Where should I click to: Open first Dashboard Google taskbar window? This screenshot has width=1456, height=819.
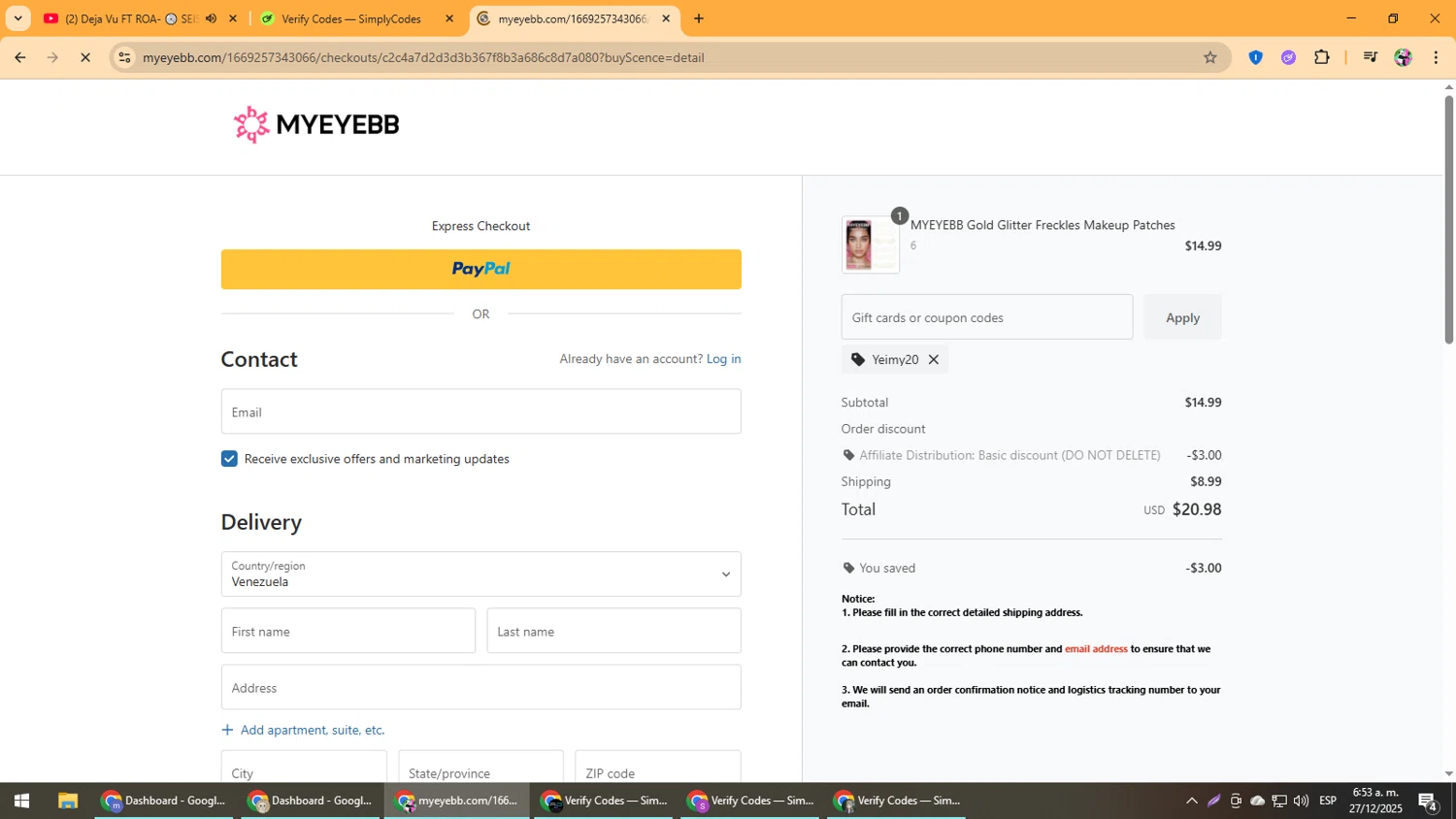(x=165, y=801)
